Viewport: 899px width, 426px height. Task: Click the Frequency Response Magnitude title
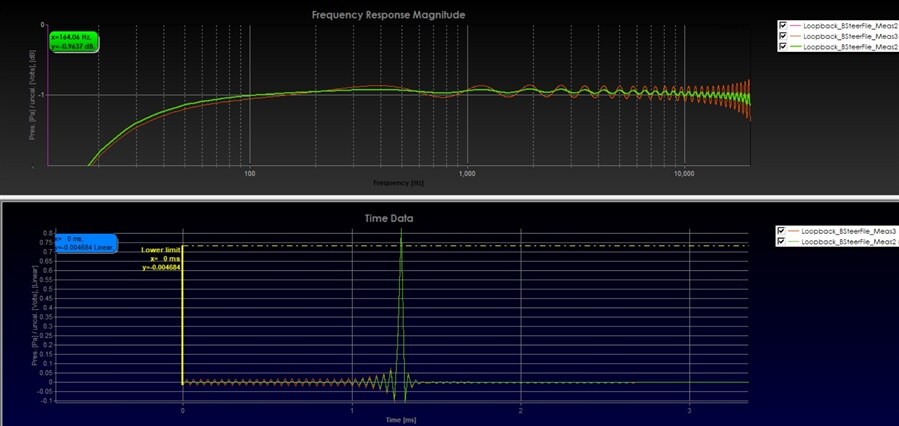point(388,15)
